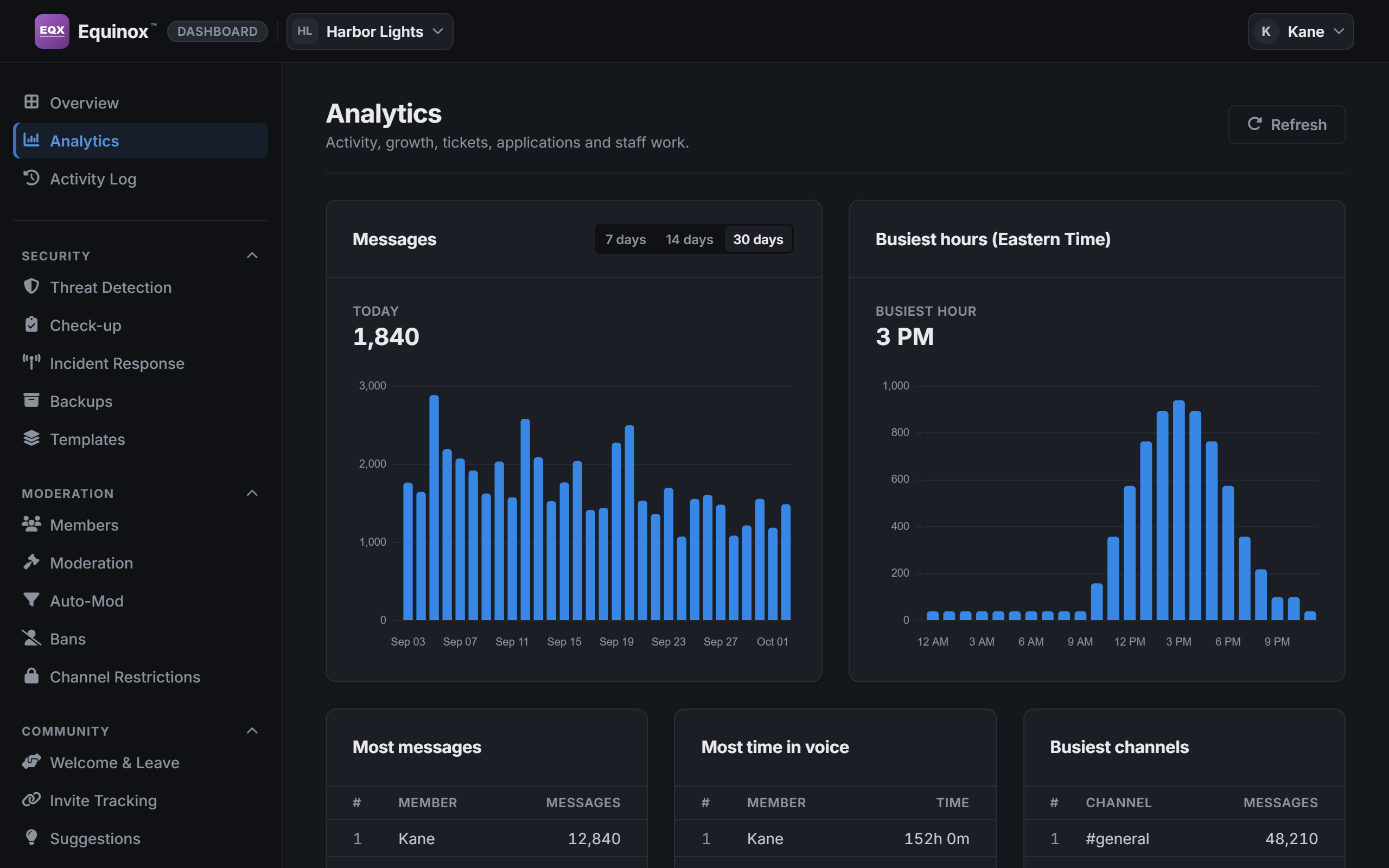This screenshot has width=1389, height=868.
Task: Click the Auto-Mod filter icon
Action: 31,600
